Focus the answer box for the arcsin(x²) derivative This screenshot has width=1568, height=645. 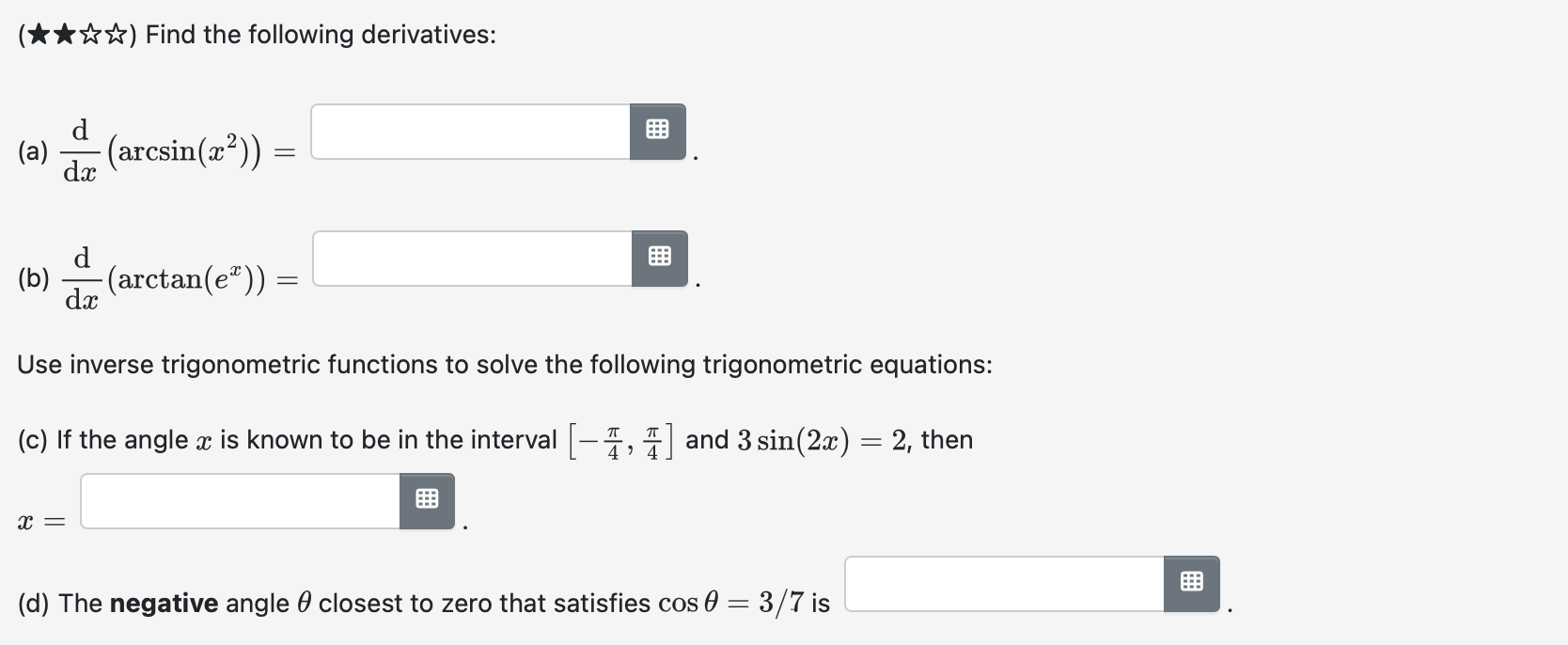[x=471, y=132]
